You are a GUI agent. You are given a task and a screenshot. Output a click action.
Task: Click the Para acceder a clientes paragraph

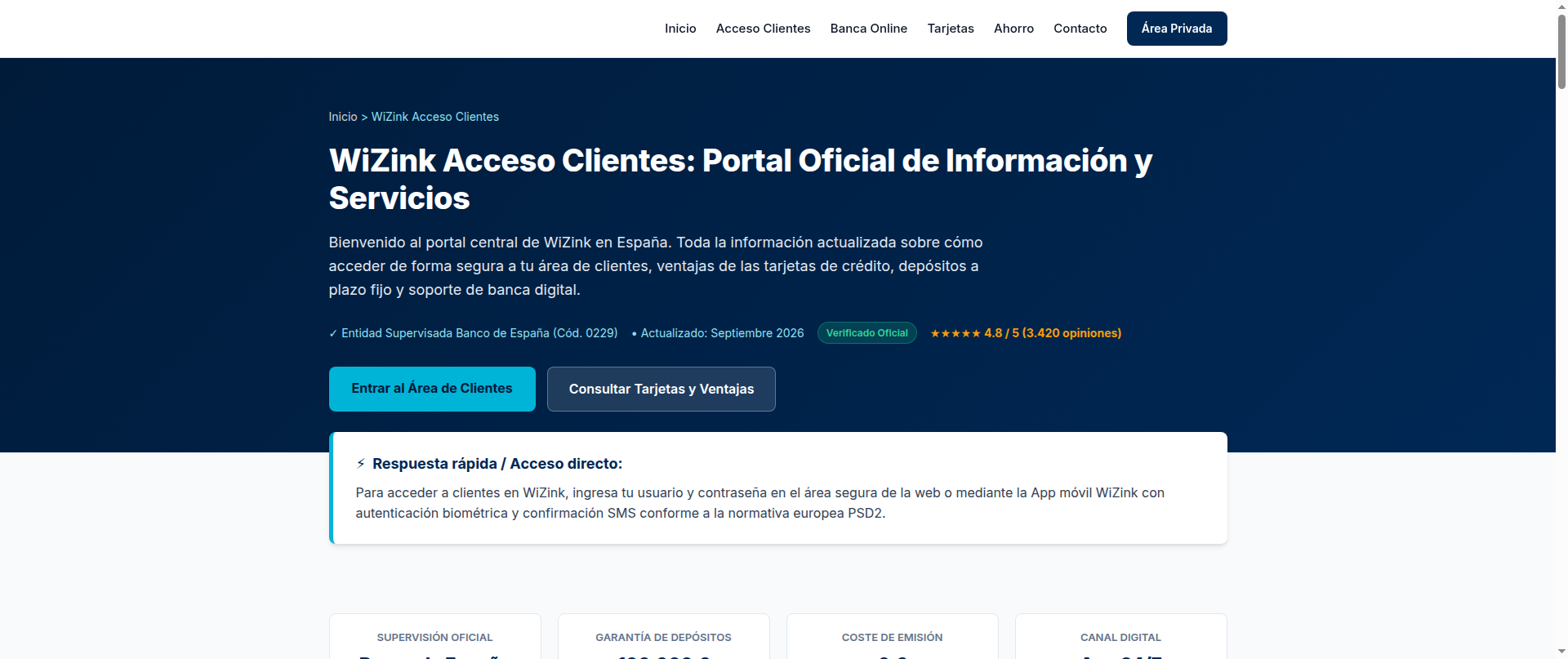760,503
